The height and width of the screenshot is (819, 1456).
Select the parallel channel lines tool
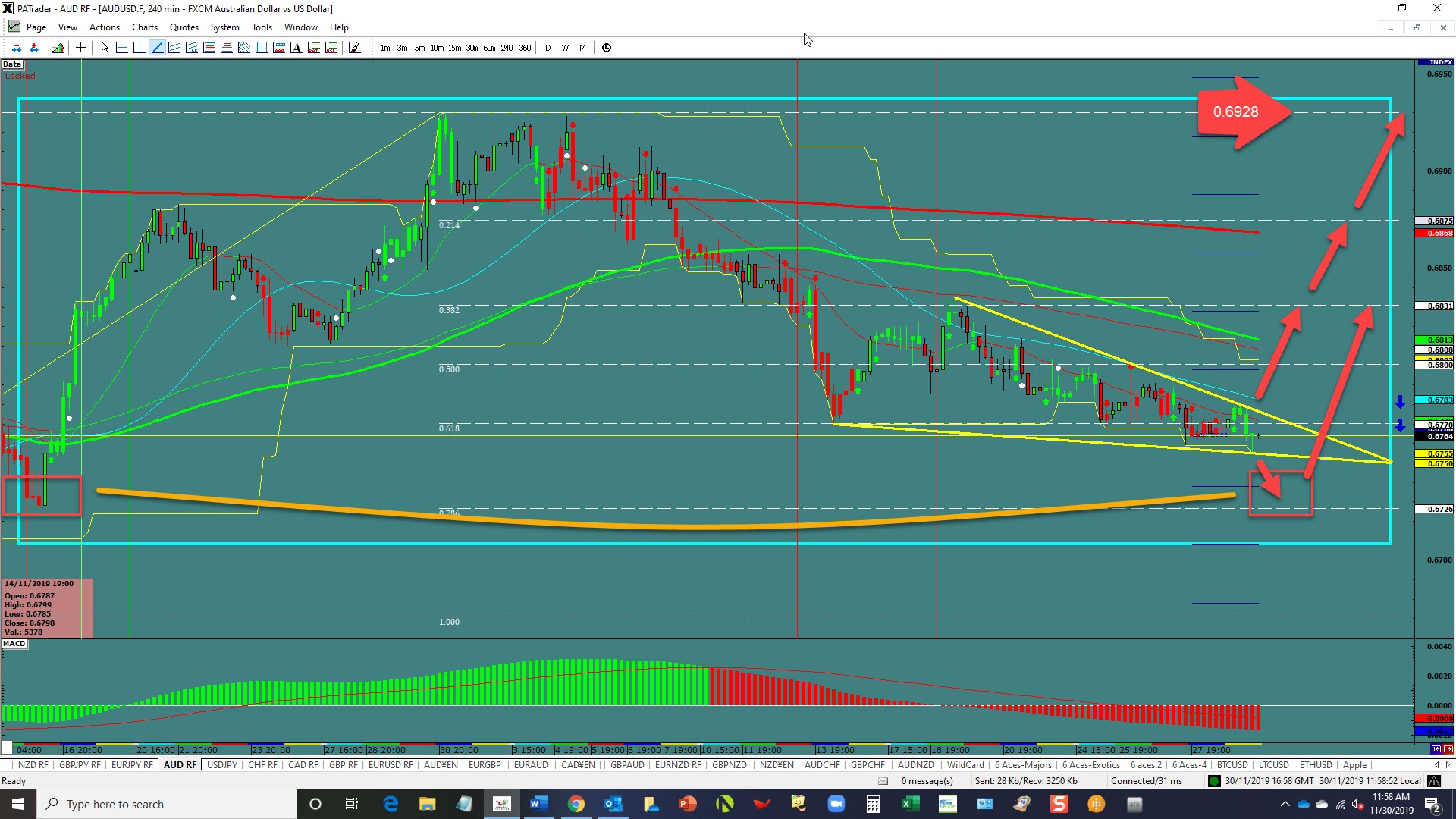[174, 48]
